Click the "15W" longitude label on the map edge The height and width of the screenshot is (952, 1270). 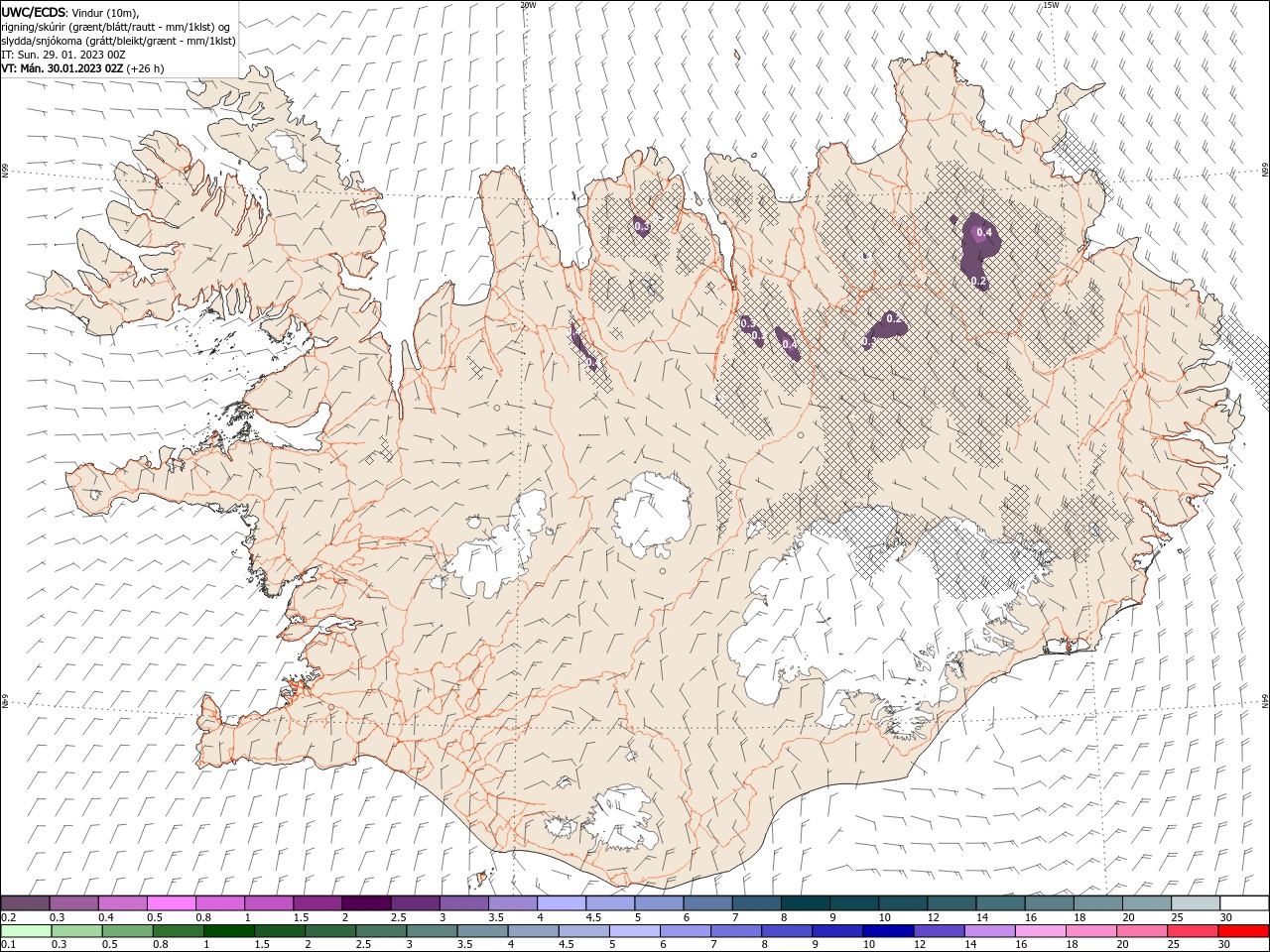(x=1051, y=5)
